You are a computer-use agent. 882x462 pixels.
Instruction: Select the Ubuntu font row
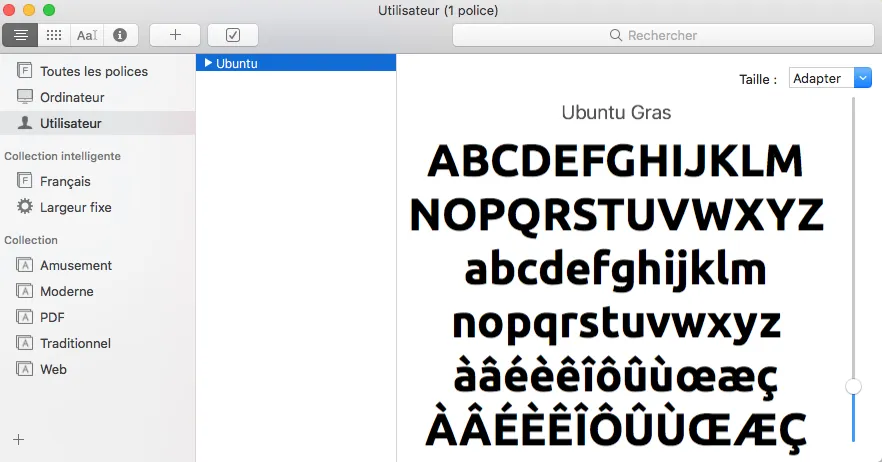click(x=296, y=62)
